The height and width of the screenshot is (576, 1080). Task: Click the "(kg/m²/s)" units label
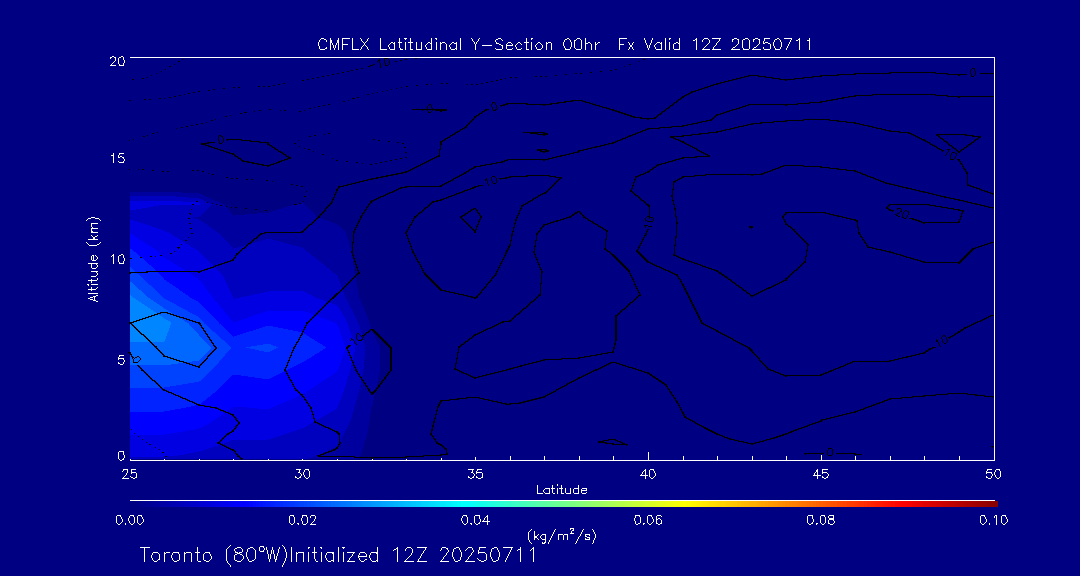point(561,535)
